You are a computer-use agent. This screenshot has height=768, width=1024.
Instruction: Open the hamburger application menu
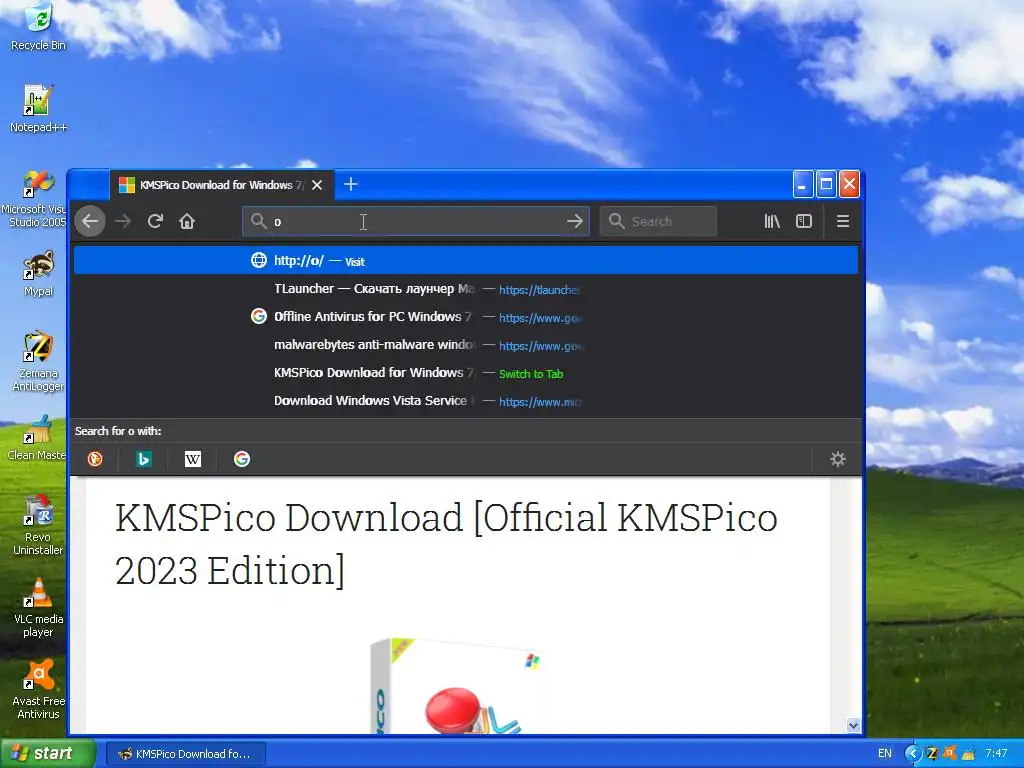point(843,221)
